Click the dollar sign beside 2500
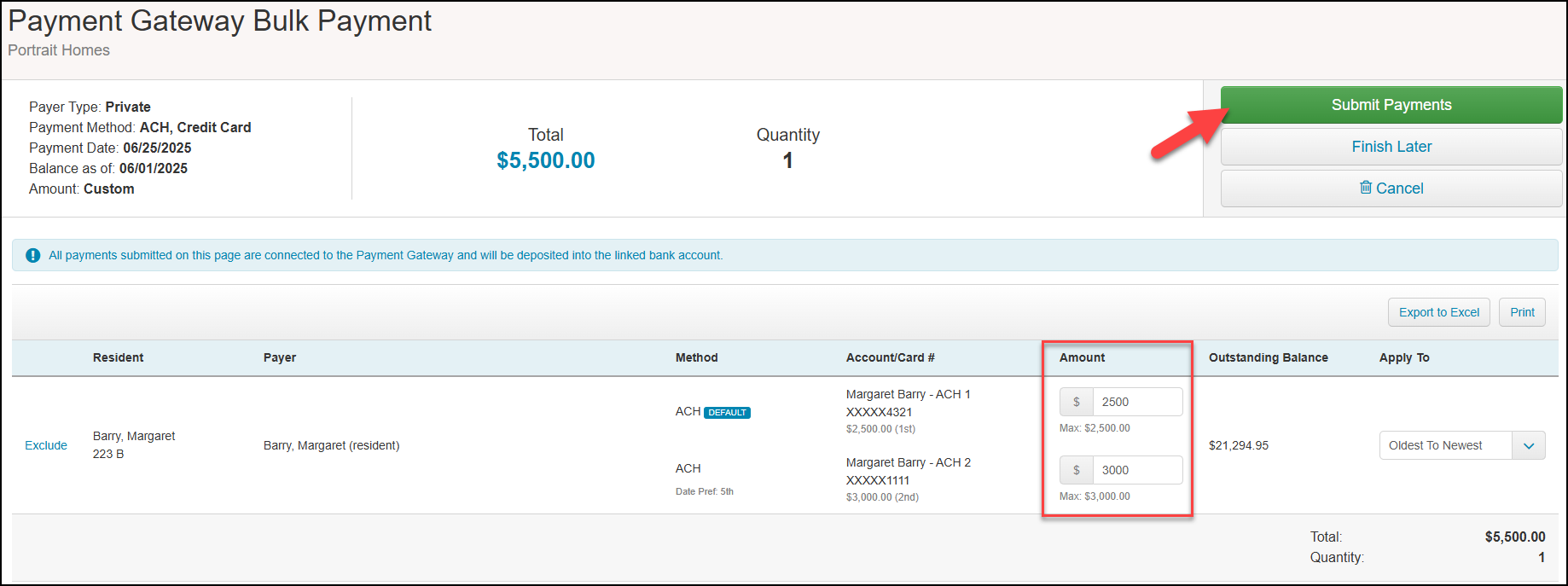This screenshot has width=1568, height=586. 1077,402
